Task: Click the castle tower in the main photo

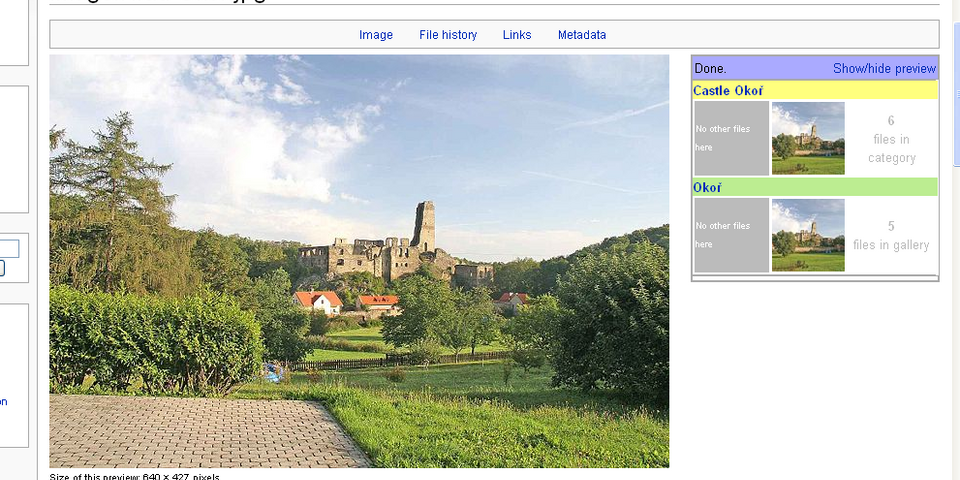Action: click(424, 225)
